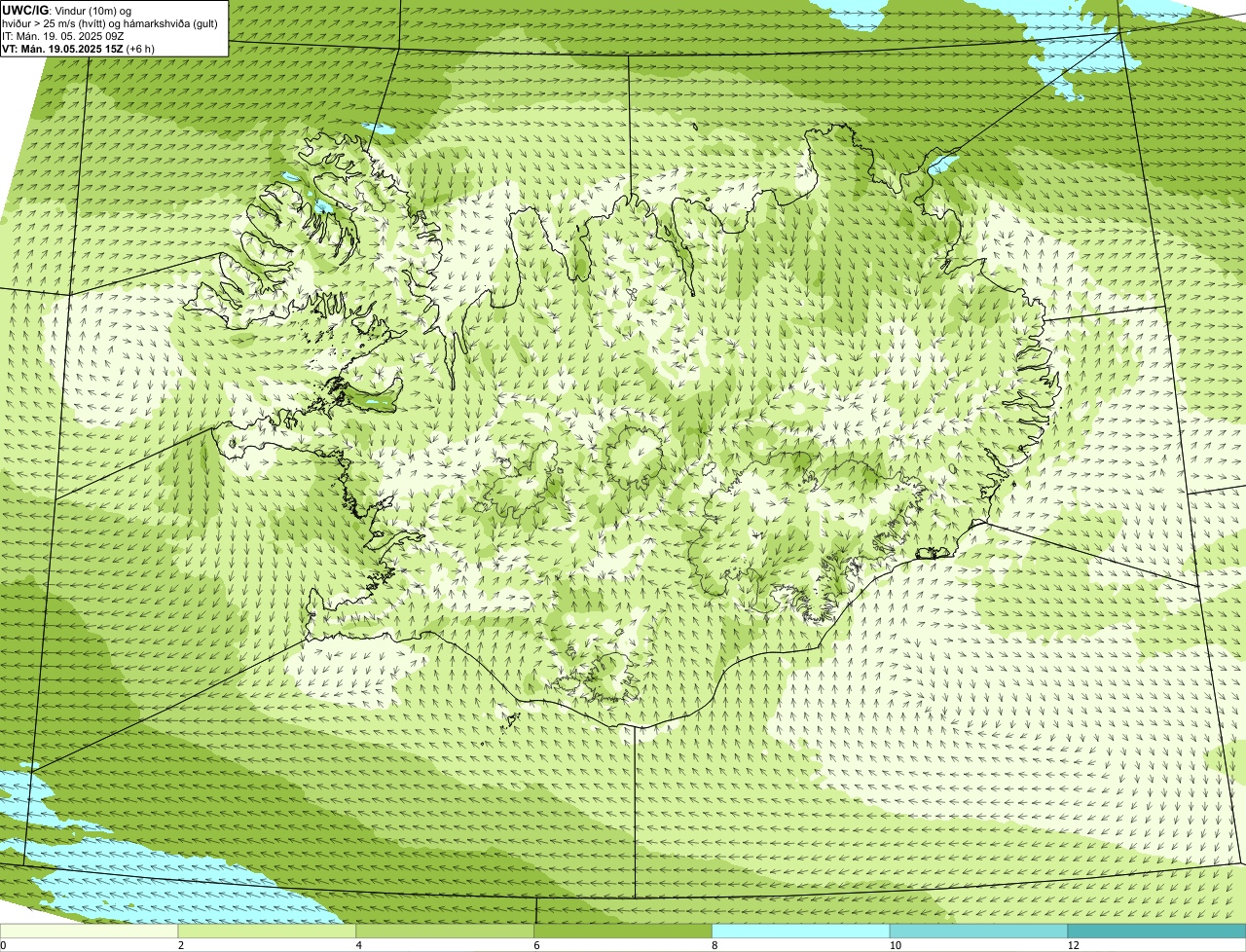
Task: Click the "4" label under the color scale
Action: tap(358, 945)
